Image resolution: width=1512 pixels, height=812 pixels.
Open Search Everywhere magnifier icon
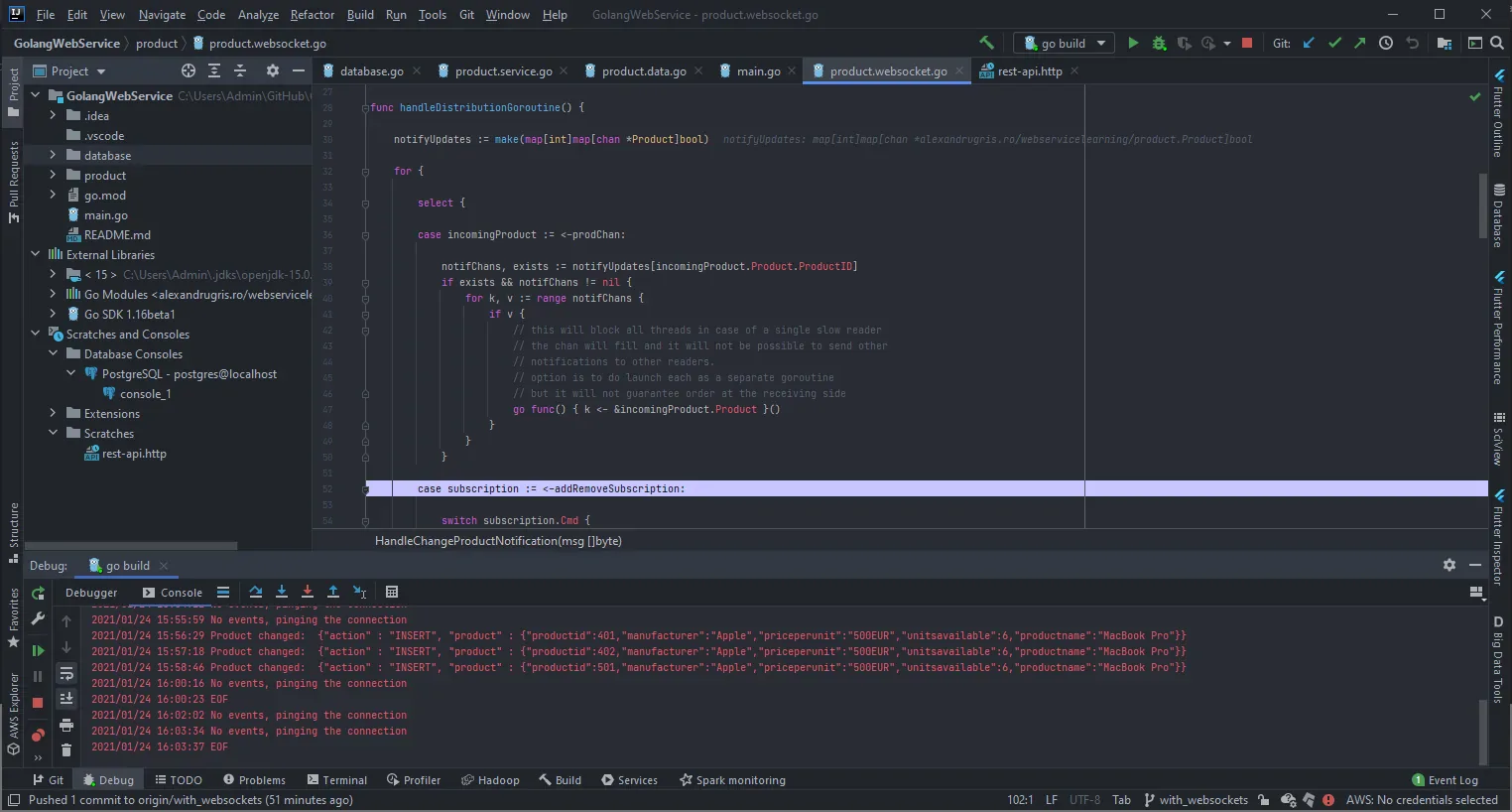click(x=1497, y=43)
